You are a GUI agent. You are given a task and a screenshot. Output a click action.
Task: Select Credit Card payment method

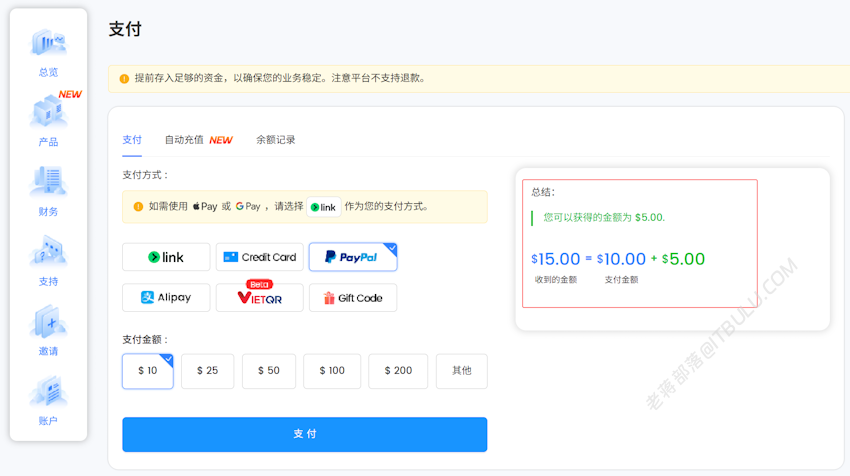[x=260, y=257]
